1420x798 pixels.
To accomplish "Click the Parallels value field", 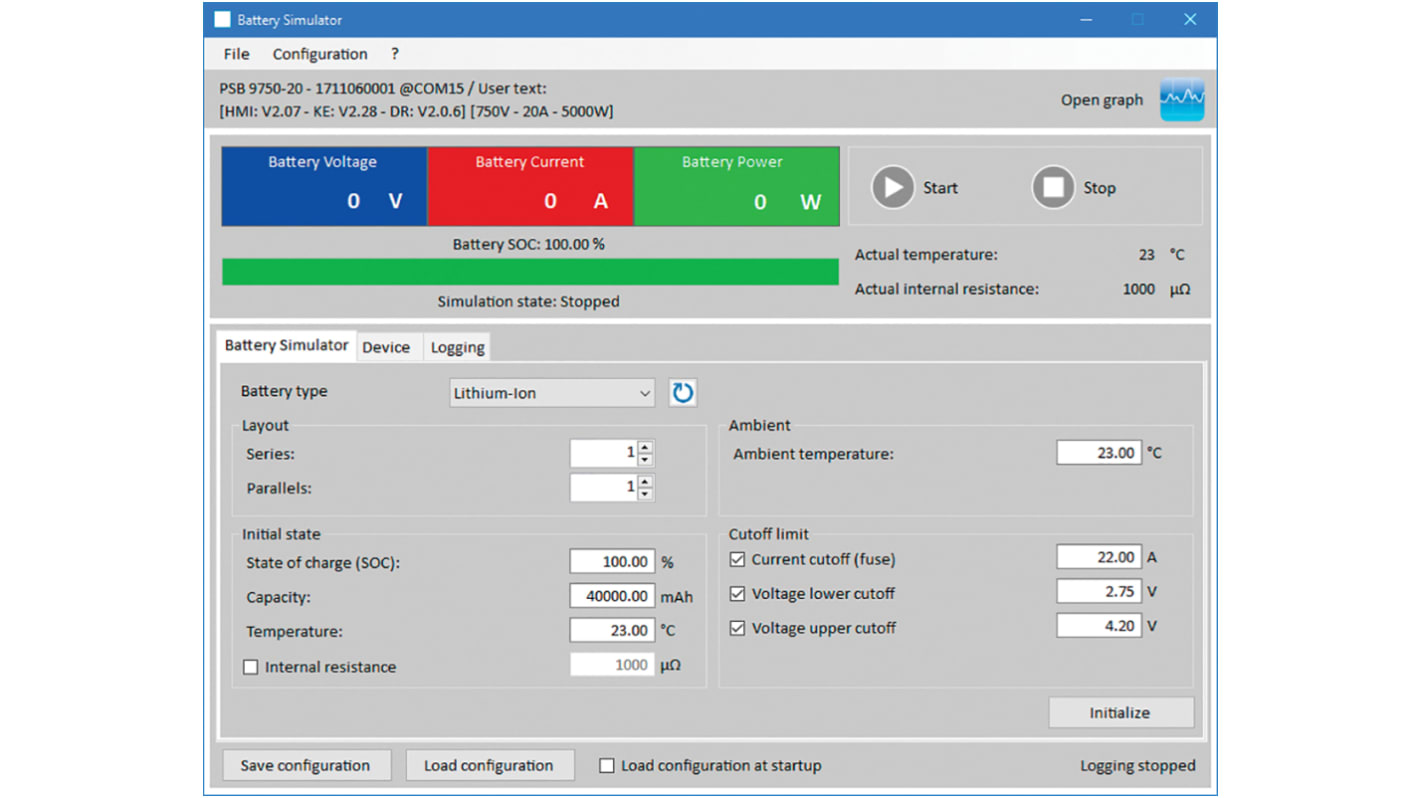I will click(604, 488).
